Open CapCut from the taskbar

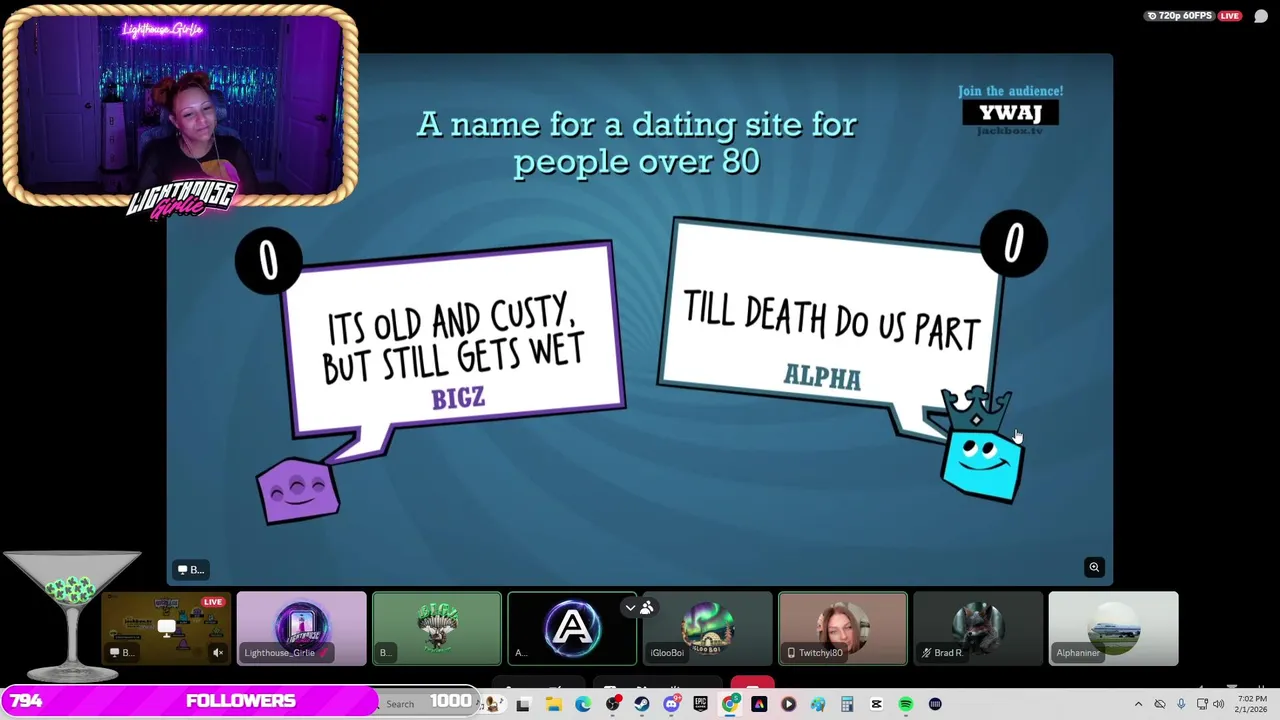tap(876, 704)
